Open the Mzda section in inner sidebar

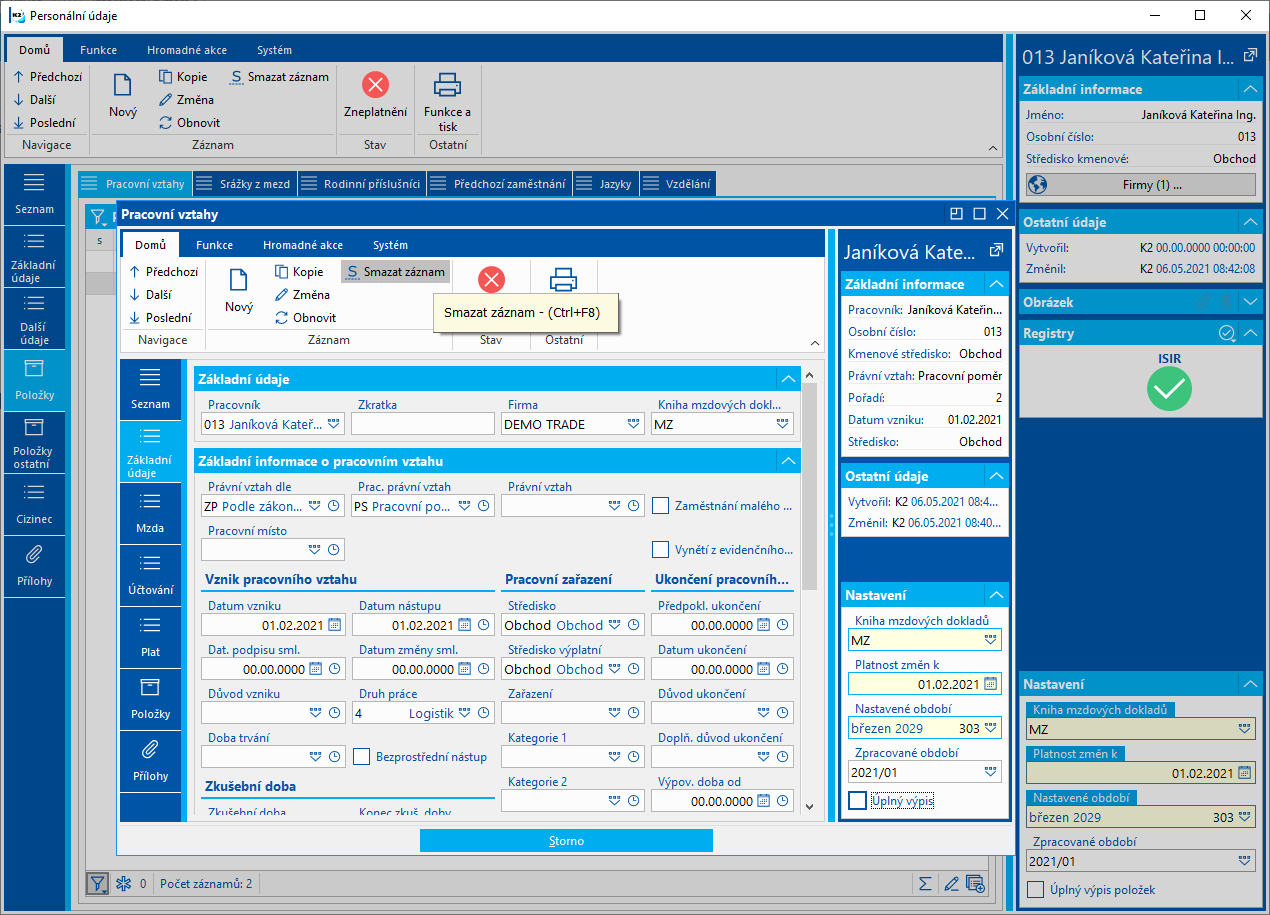[150, 512]
